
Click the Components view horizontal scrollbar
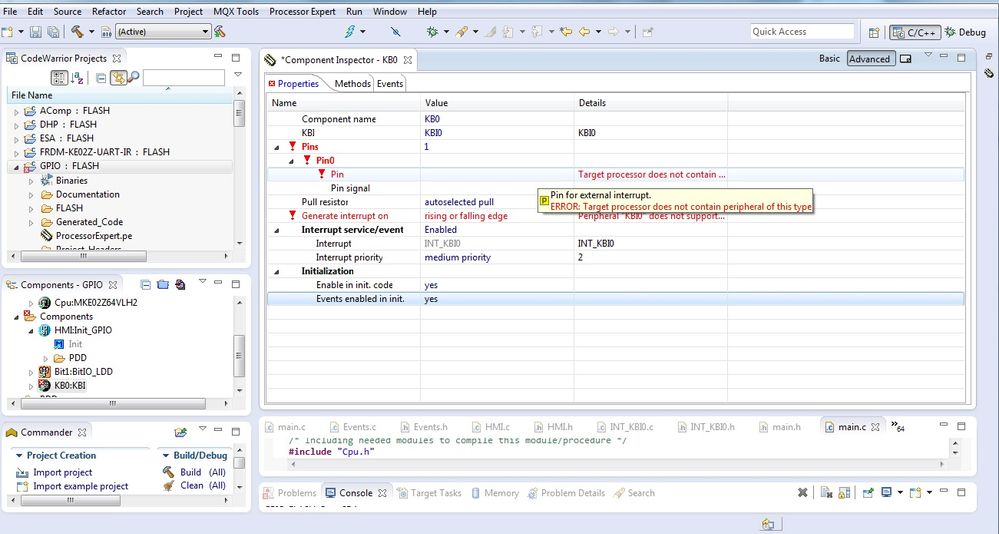pos(113,403)
